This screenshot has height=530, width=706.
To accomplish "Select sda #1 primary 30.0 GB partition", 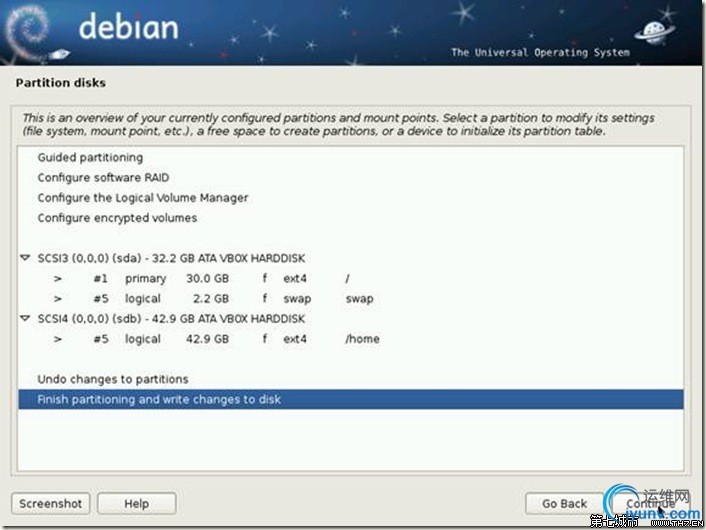I will coord(351,279).
